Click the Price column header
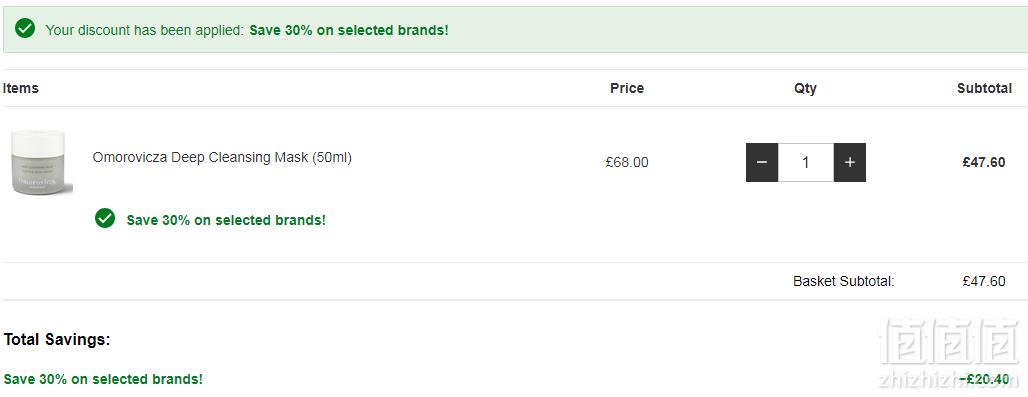Image resolution: width=1028 pixels, height=397 pixels. 627,88
